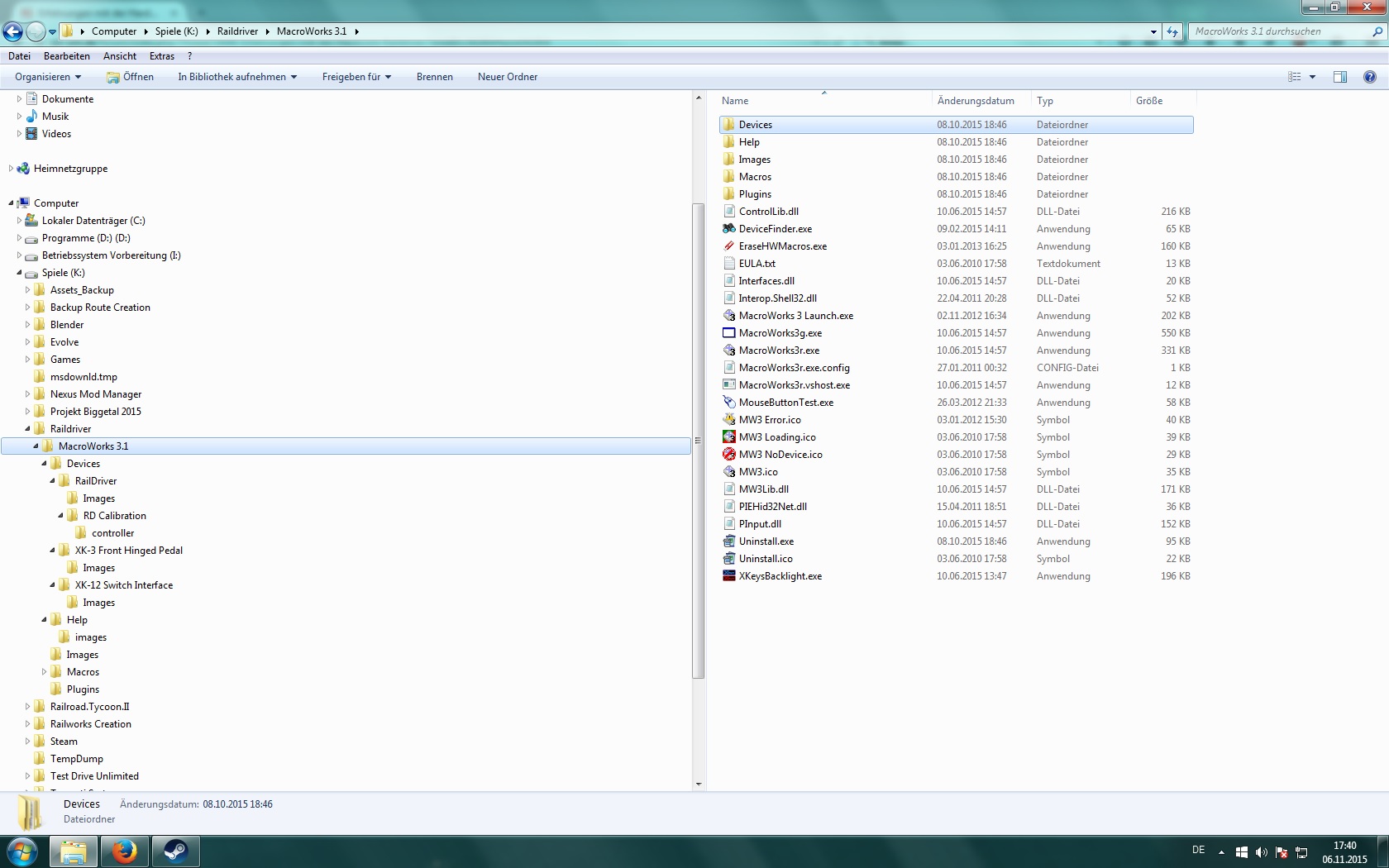The height and width of the screenshot is (868, 1389).
Task: Open Firefox from the taskbar
Action: click(125, 851)
